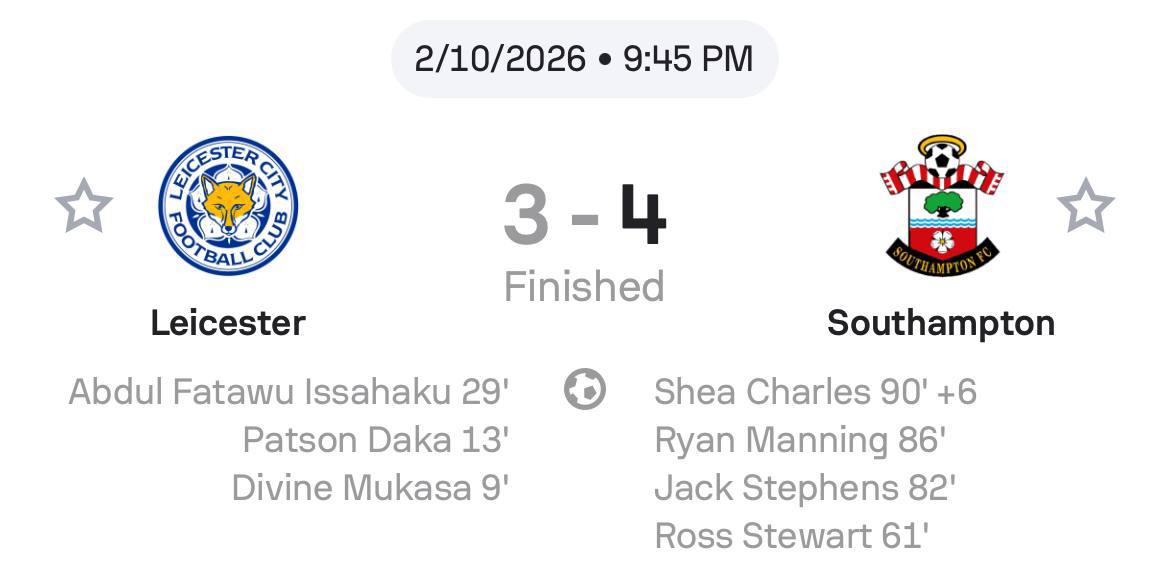Select the Leicester team name
1170x588 pixels.
click(x=228, y=323)
